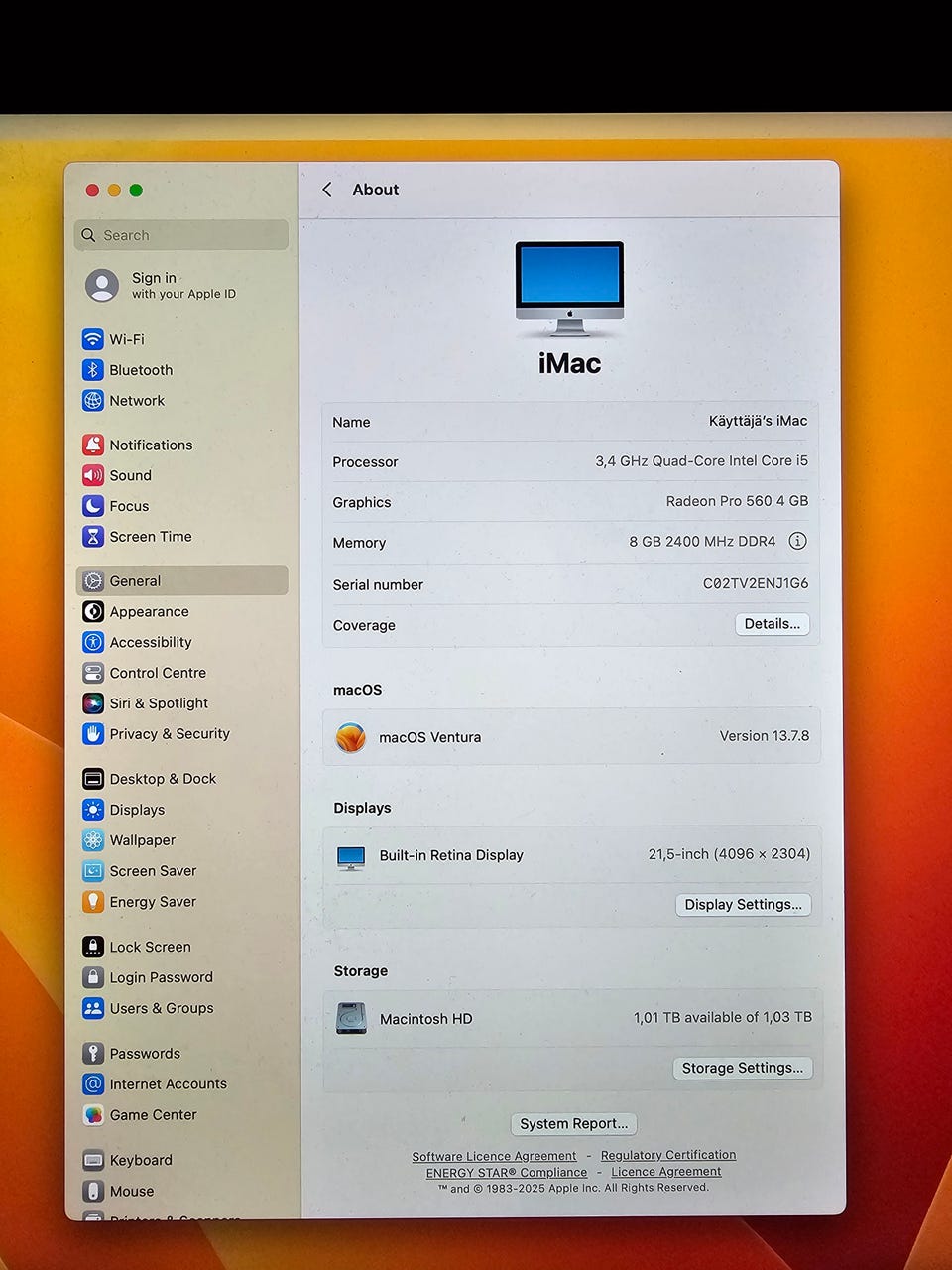The width and height of the screenshot is (952, 1270).
Task: Open Users & Groups icon
Action: [93, 1008]
